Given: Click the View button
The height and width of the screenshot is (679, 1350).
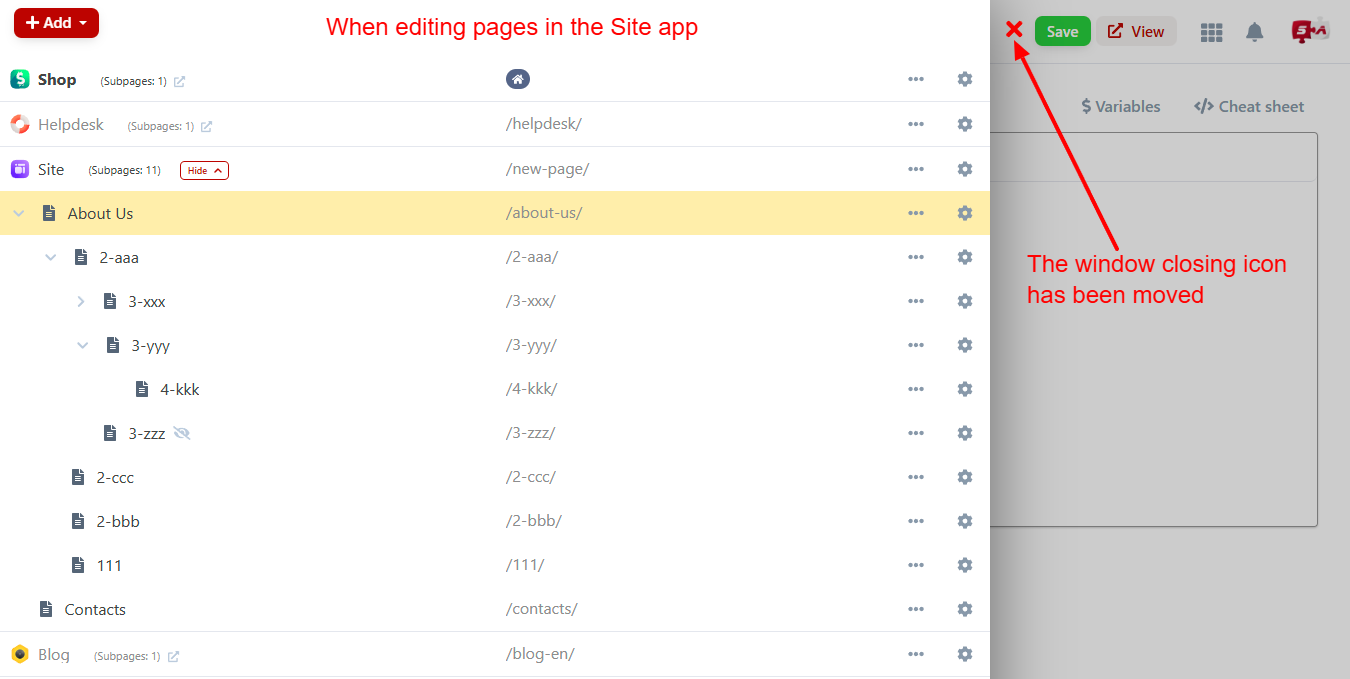Looking at the screenshot, I should [1136, 31].
